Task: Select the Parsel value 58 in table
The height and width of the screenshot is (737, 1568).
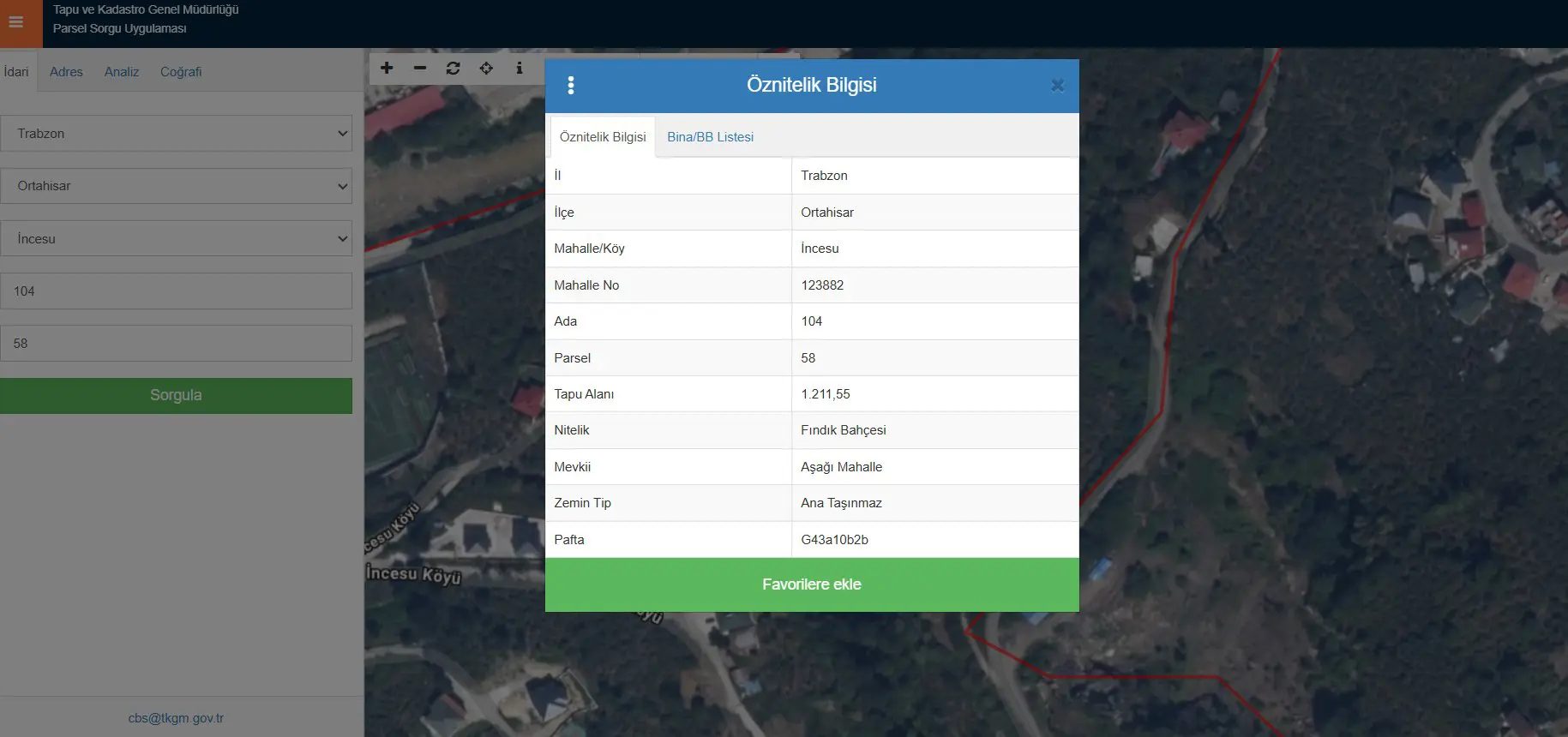Action: (x=808, y=358)
